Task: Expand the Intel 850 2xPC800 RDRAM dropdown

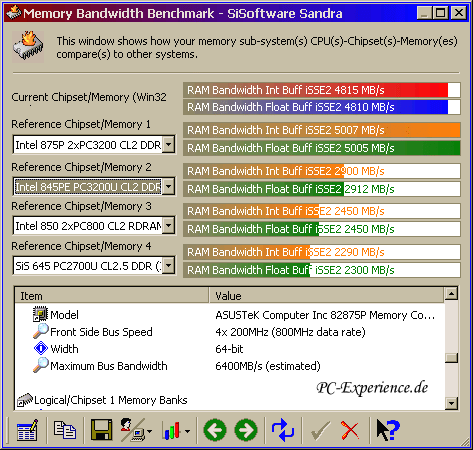Action: tap(169, 226)
